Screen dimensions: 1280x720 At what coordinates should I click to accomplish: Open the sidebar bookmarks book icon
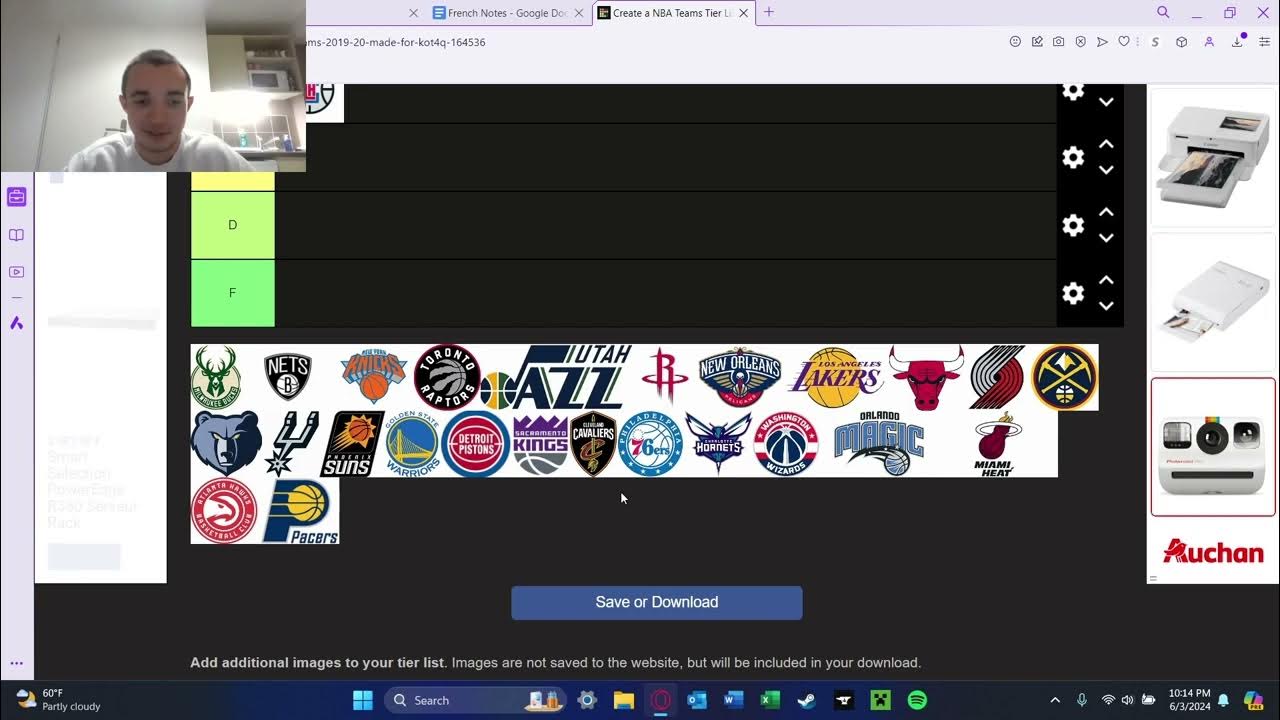(16, 235)
